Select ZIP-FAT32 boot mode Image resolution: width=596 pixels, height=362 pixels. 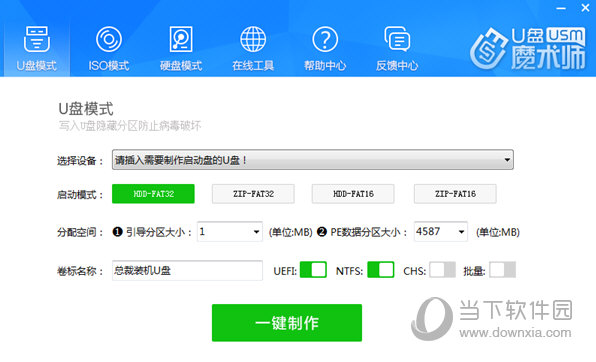253,194
